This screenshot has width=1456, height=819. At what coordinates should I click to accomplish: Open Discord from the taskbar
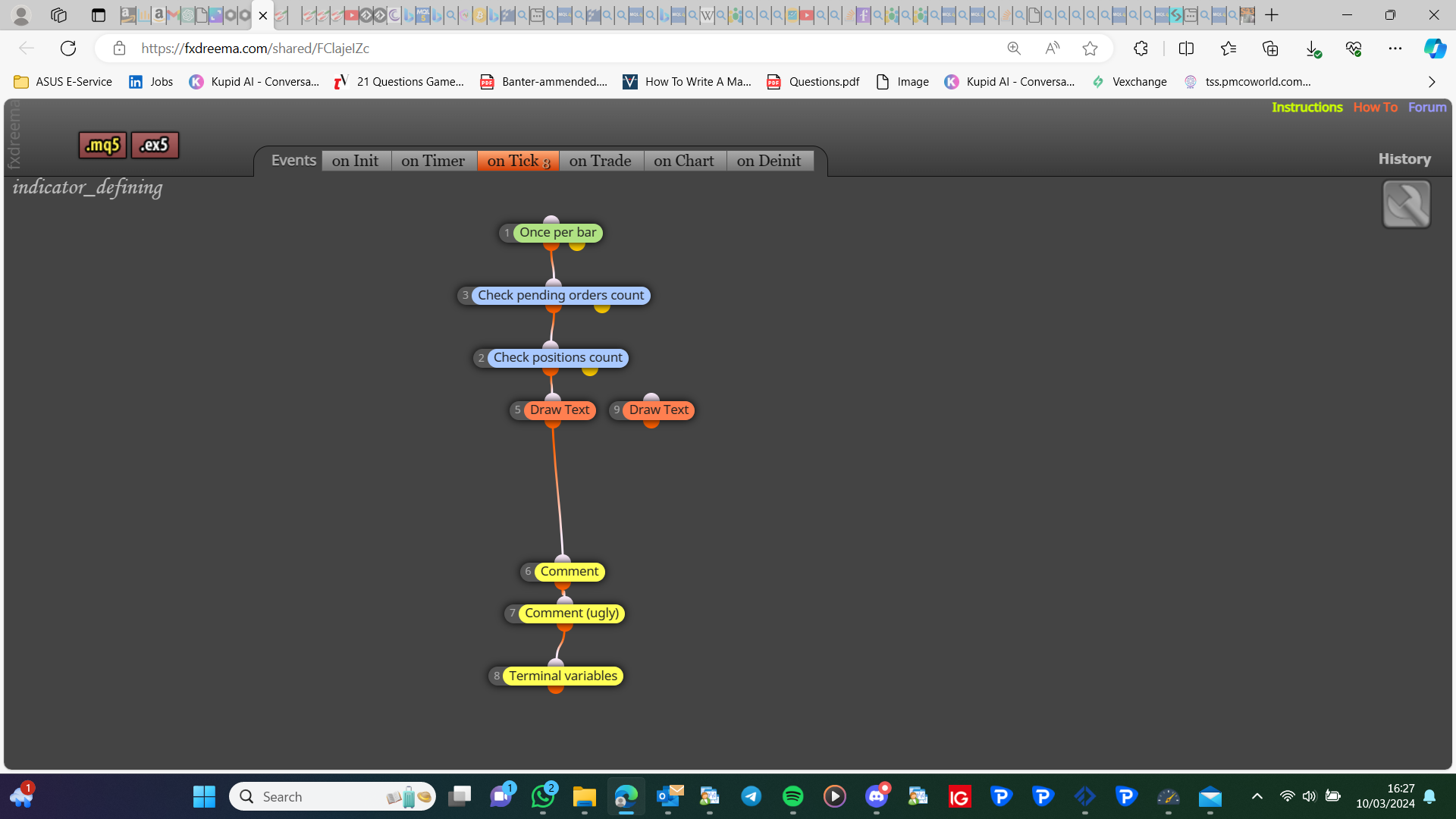[877, 797]
